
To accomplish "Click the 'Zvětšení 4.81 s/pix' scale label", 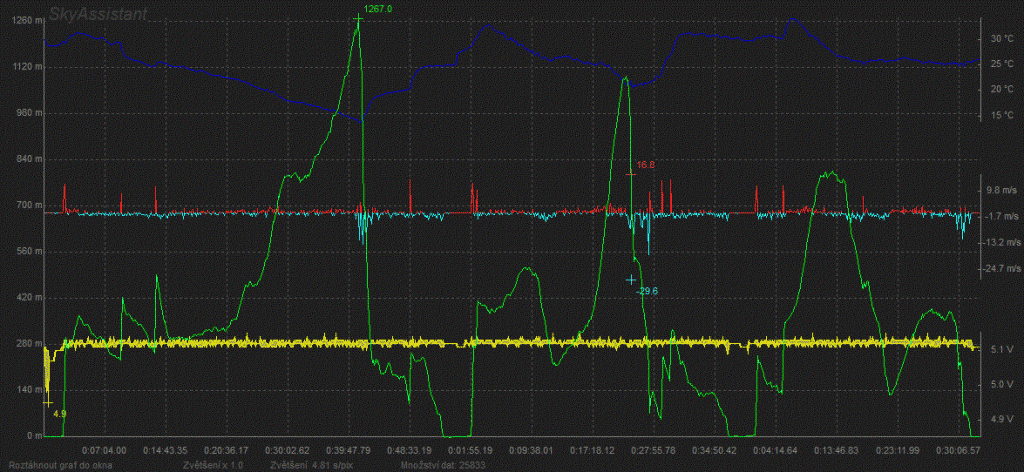I will point(306,465).
